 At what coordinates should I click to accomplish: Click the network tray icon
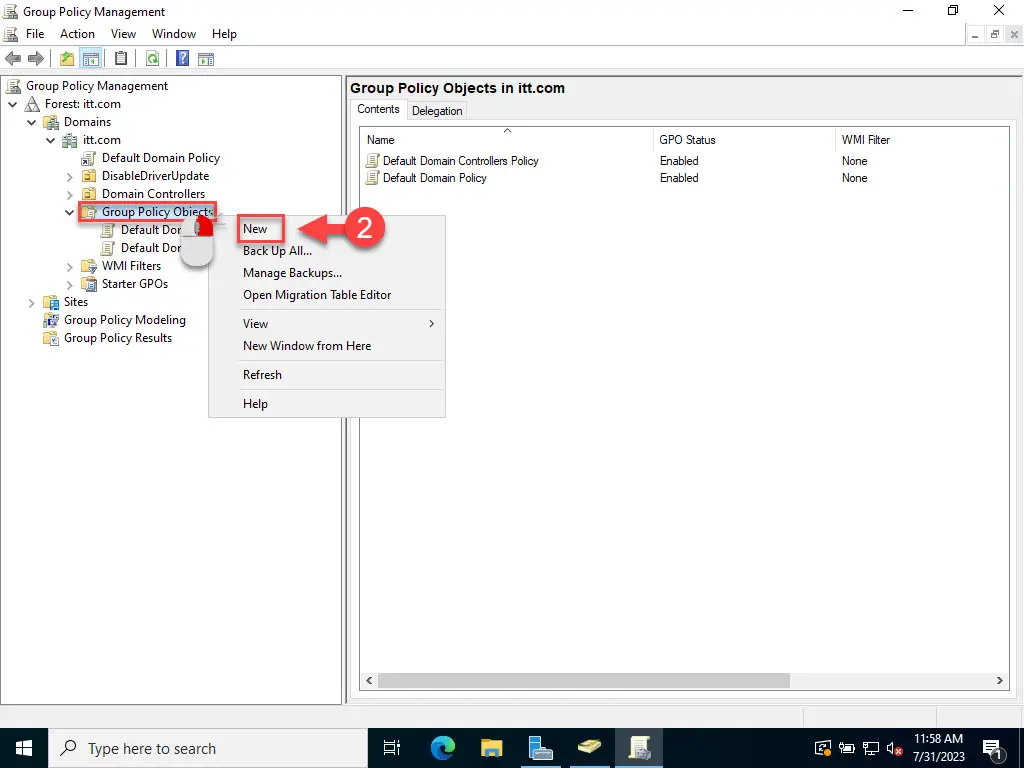[x=871, y=748]
